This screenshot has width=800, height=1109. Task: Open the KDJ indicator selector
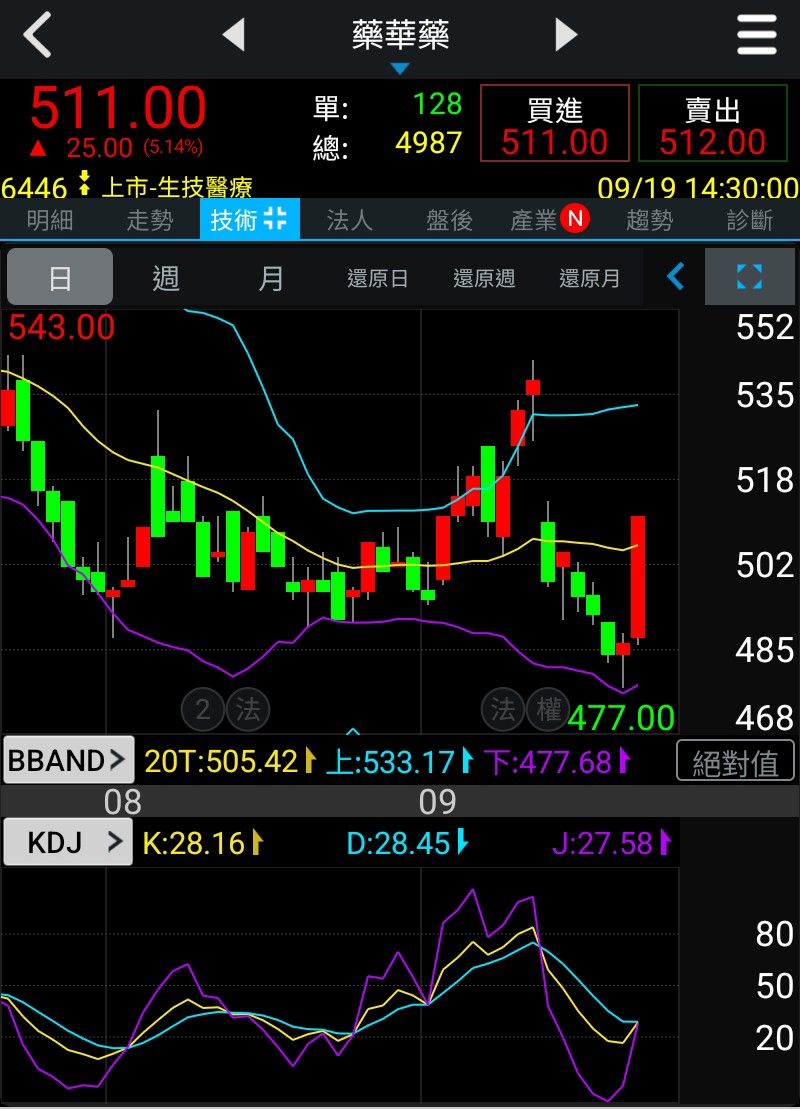[68, 842]
